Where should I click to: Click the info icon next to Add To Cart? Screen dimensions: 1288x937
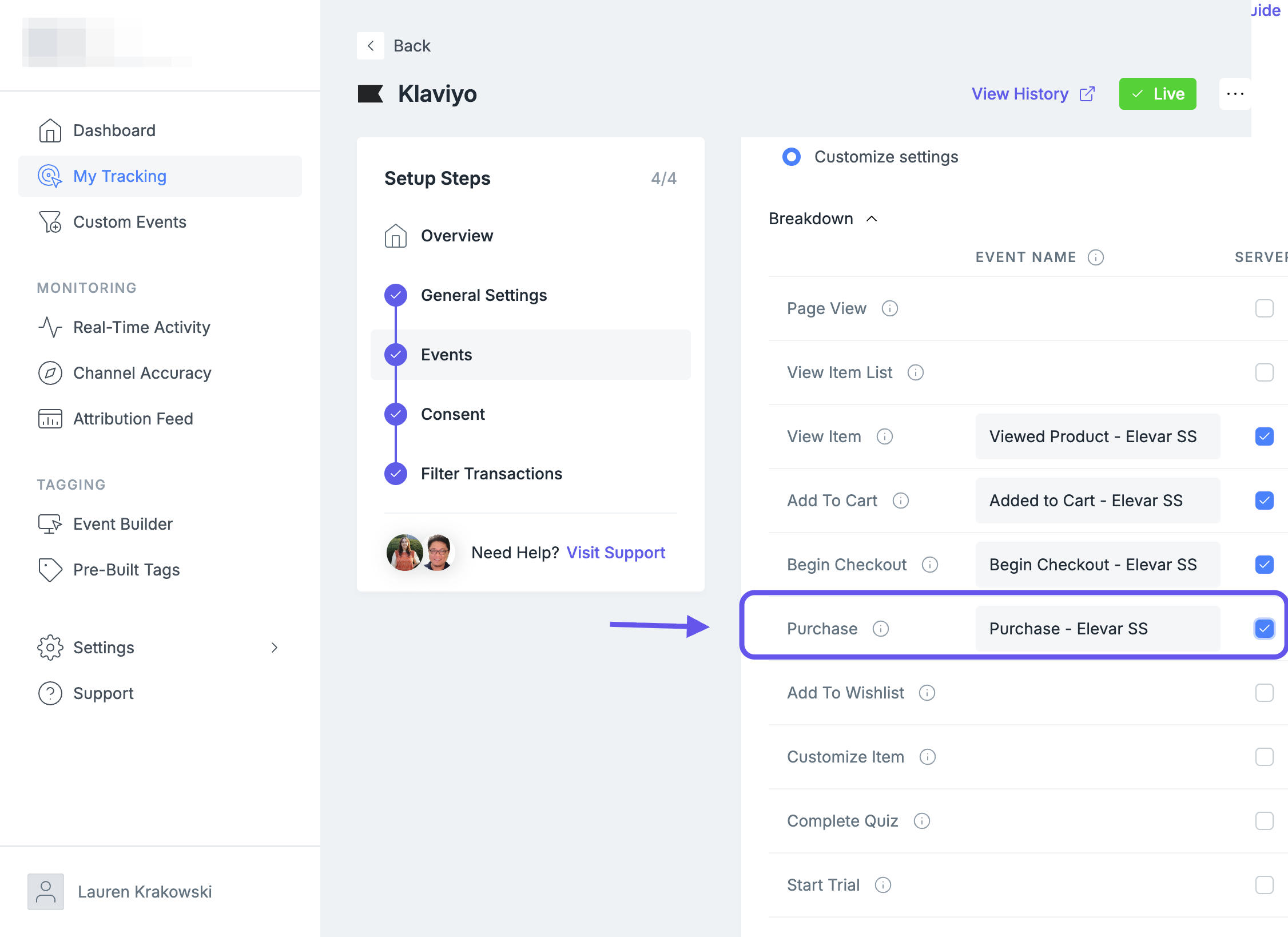pos(901,501)
